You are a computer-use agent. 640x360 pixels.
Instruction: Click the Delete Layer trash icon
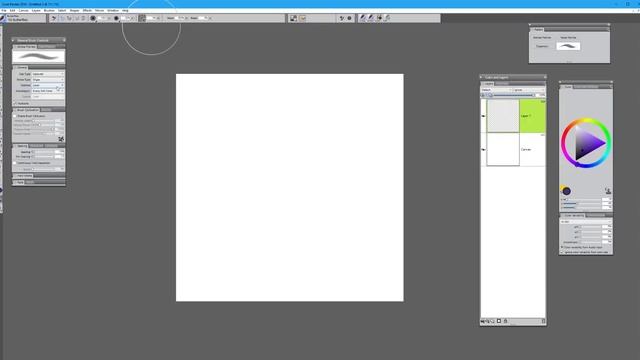tap(543, 321)
